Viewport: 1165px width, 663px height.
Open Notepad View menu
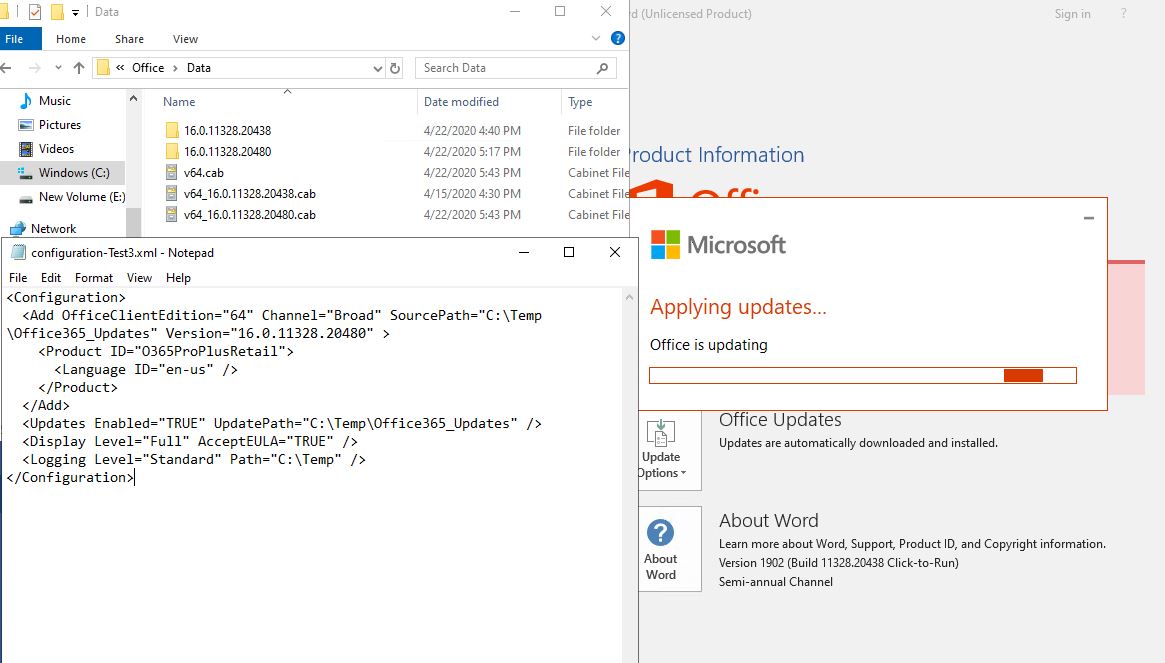tap(140, 278)
